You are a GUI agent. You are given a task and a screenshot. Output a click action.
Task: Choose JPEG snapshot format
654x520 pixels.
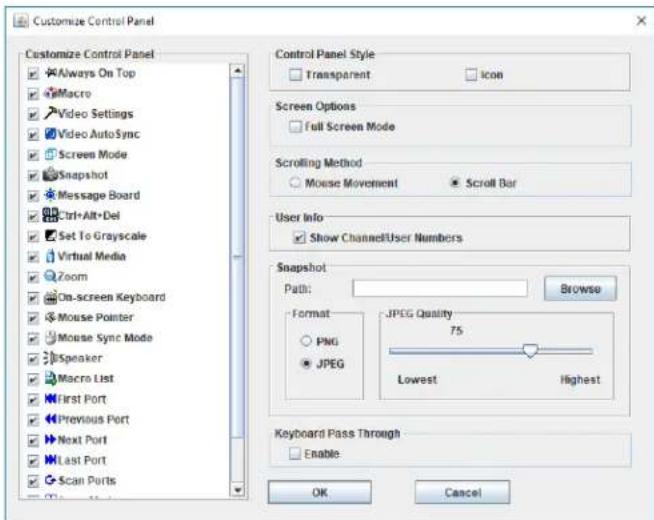pyautogui.click(x=306, y=364)
